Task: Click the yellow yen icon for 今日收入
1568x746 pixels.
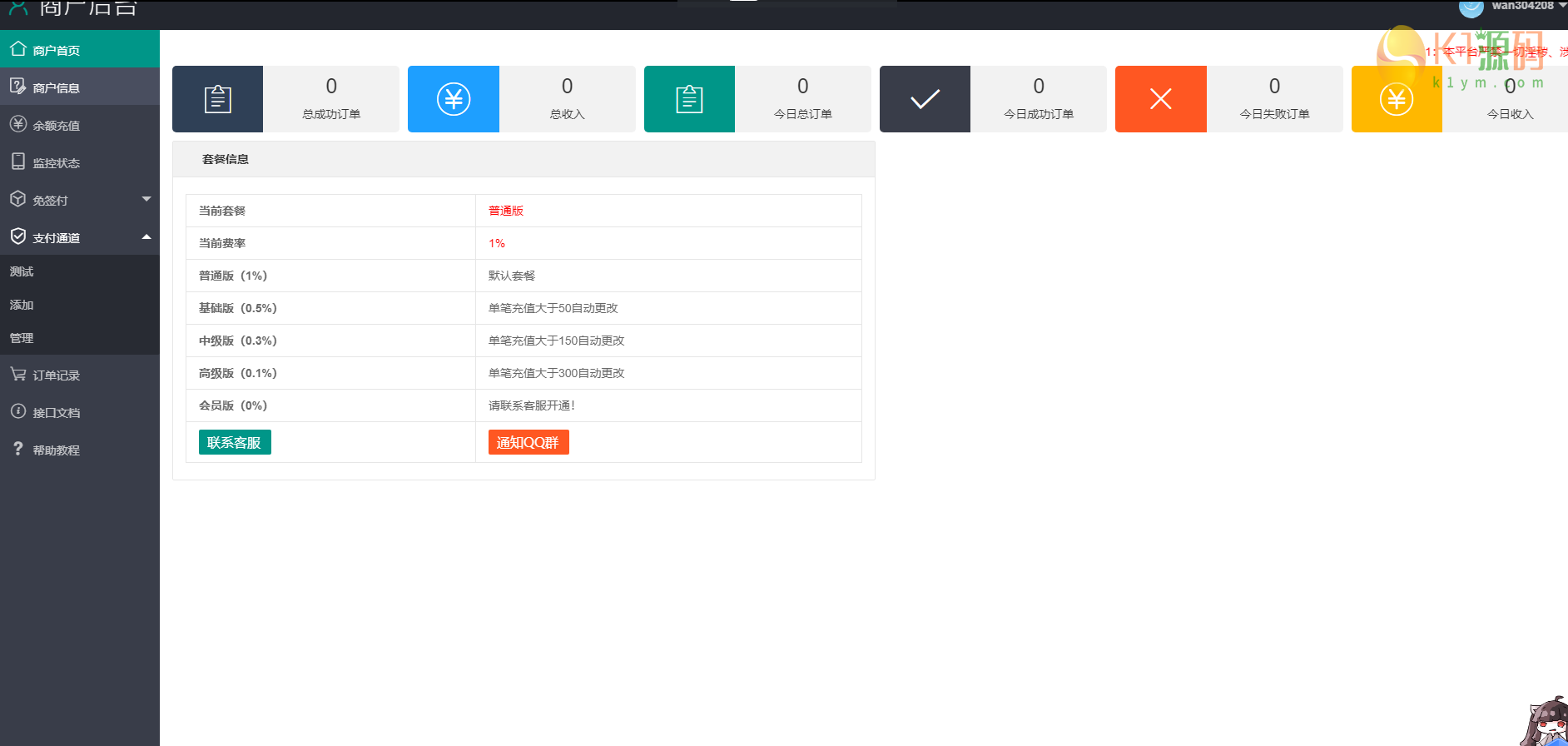Action: point(1396,100)
